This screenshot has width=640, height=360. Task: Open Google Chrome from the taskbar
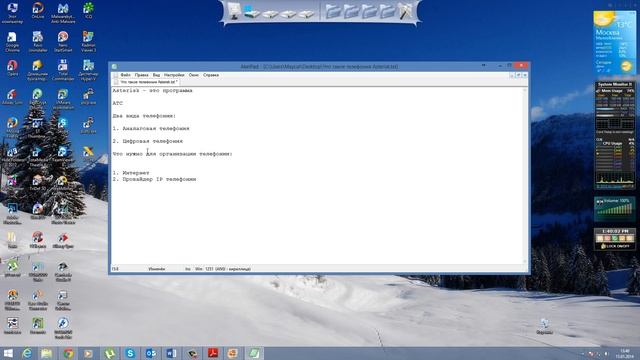[x=68, y=353]
